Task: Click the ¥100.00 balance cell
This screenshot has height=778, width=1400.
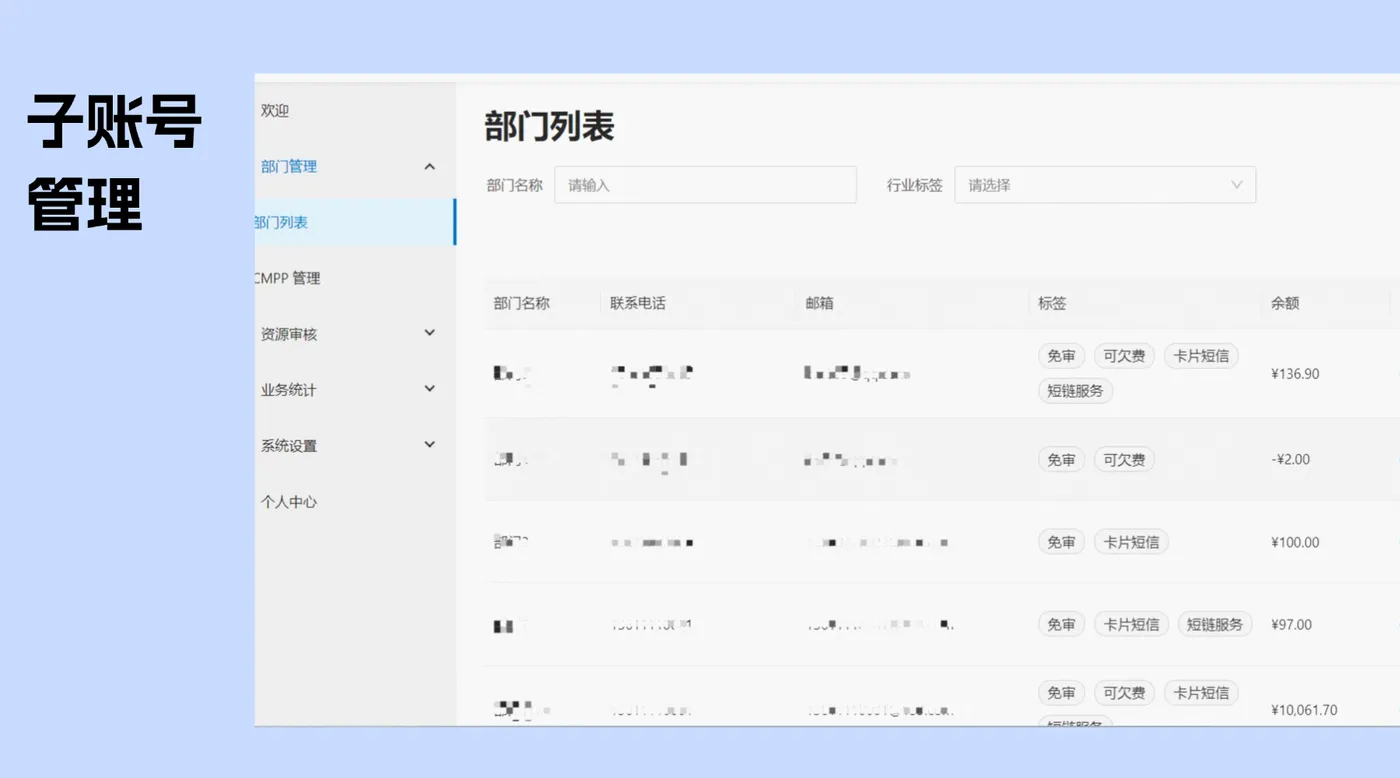Action: point(1295,542)
